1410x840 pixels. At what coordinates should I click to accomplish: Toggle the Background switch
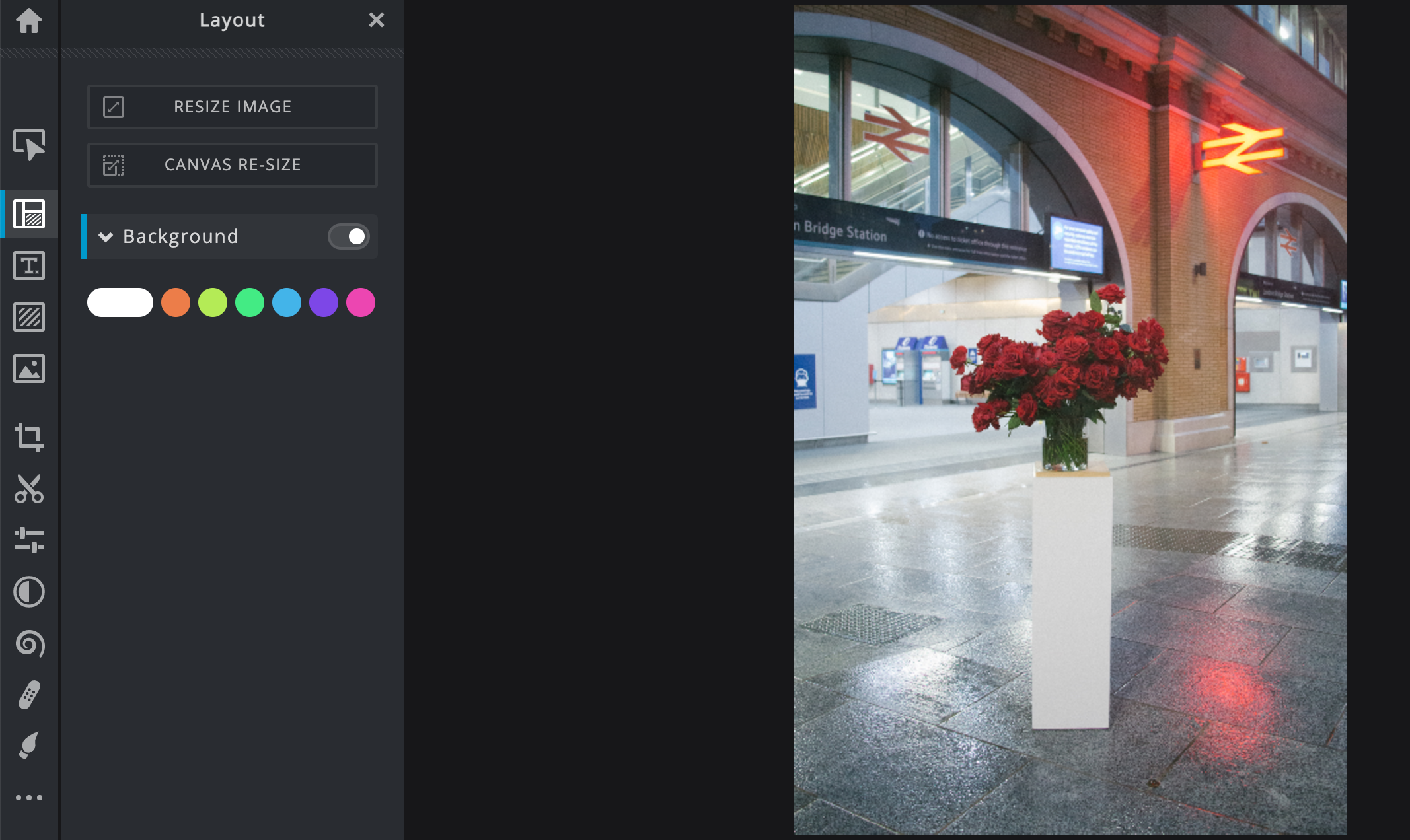pos(349,236)
